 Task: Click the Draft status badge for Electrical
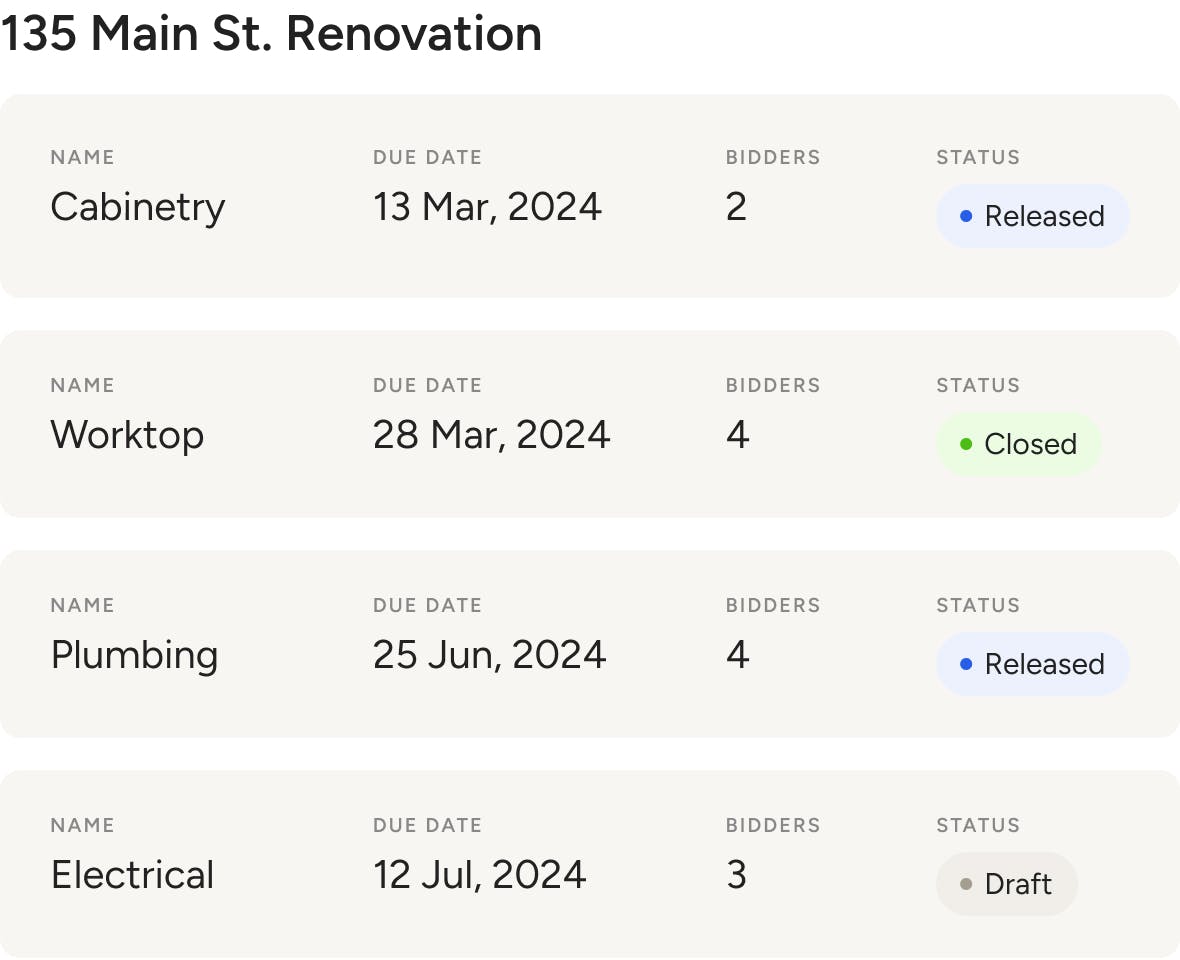tap(1007, 883)
